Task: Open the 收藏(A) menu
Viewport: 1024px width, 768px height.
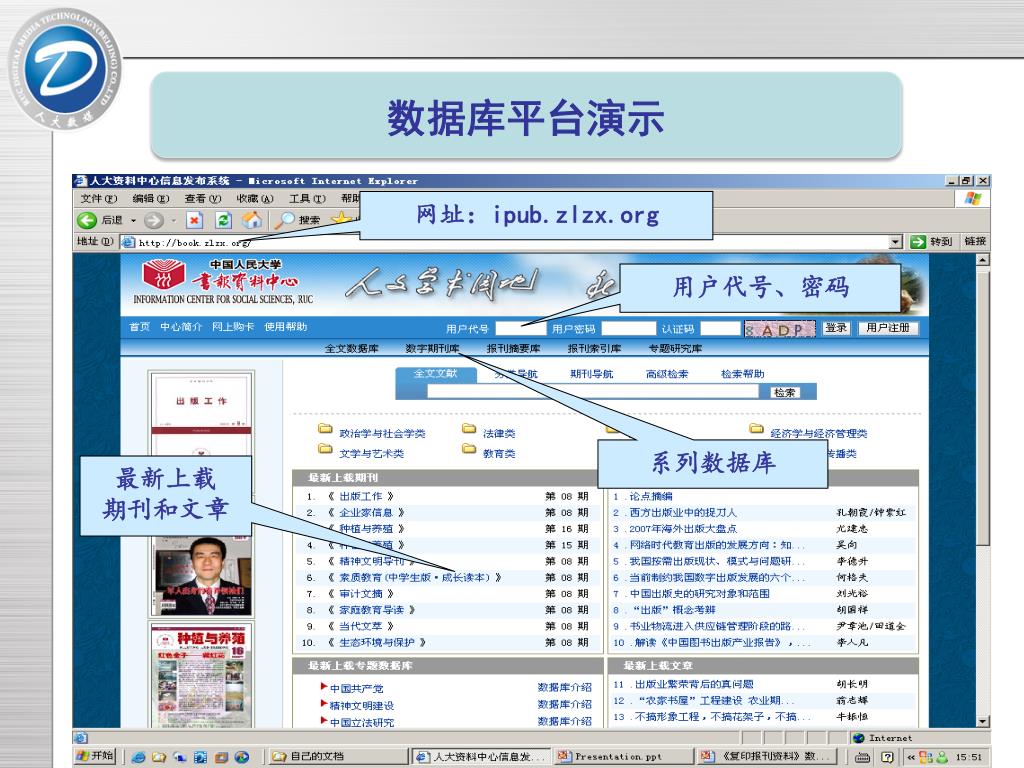Action: click(255, 199)
